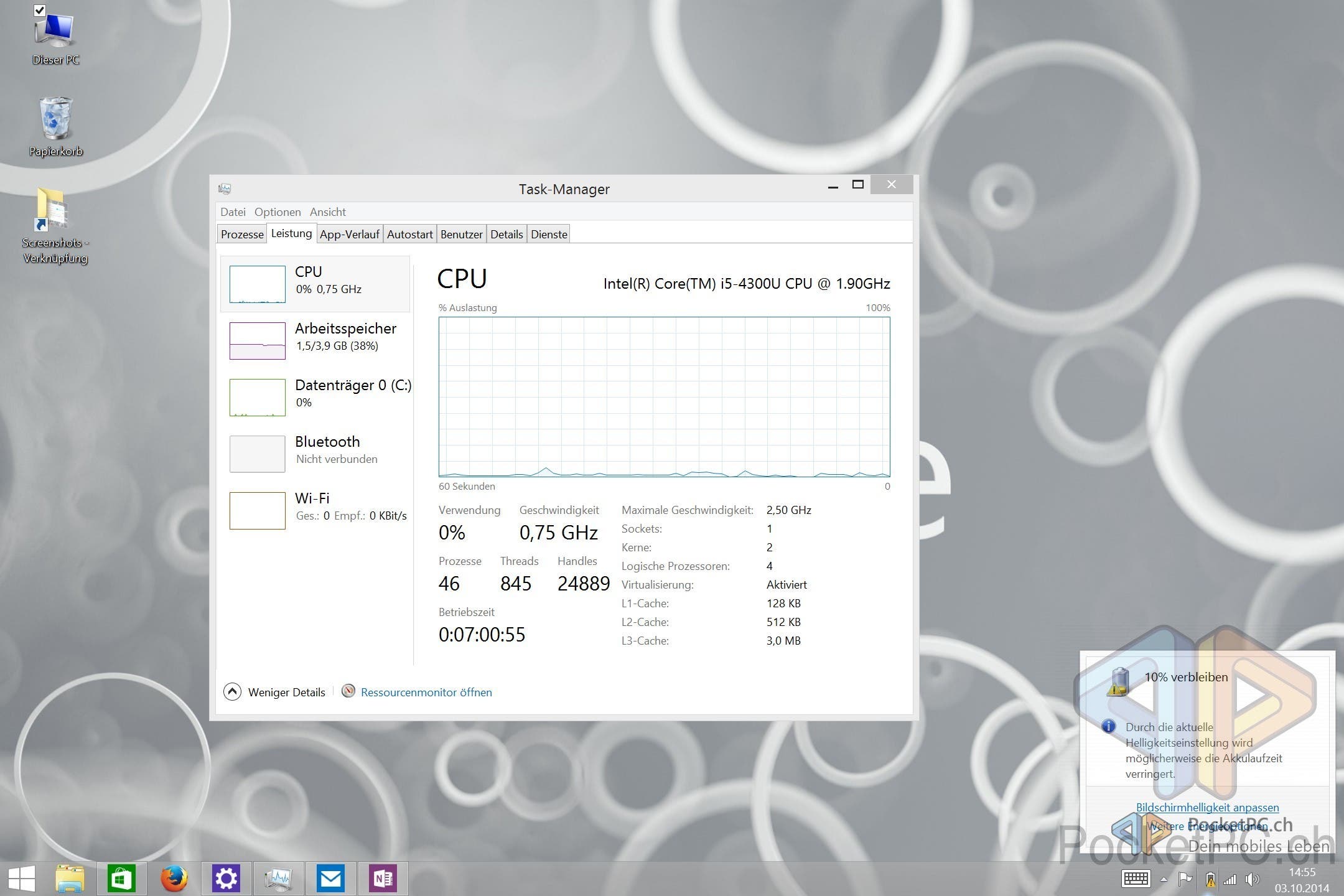
Task: Open Firefox from the taskbar
Action: (174, 879)
